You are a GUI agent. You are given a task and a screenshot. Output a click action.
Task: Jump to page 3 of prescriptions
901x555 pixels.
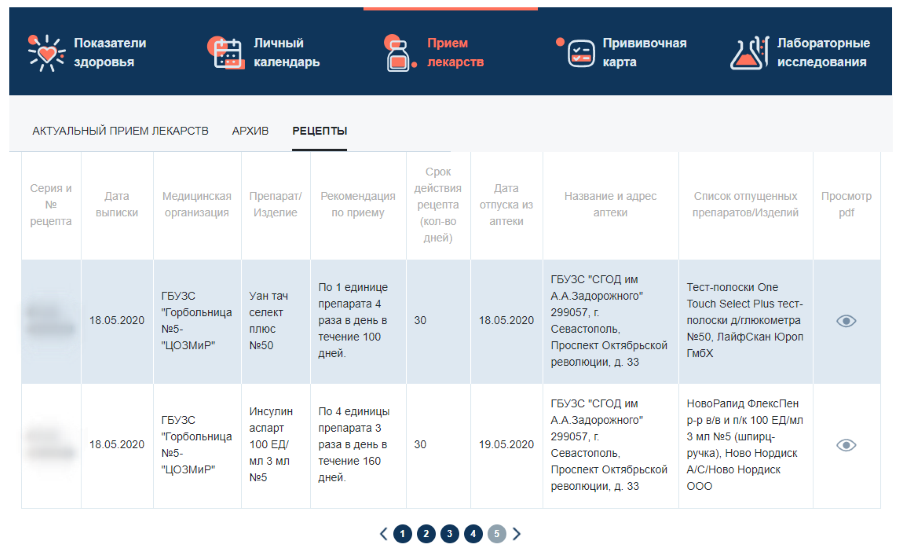pyautogui.click(x=450, y=534)
